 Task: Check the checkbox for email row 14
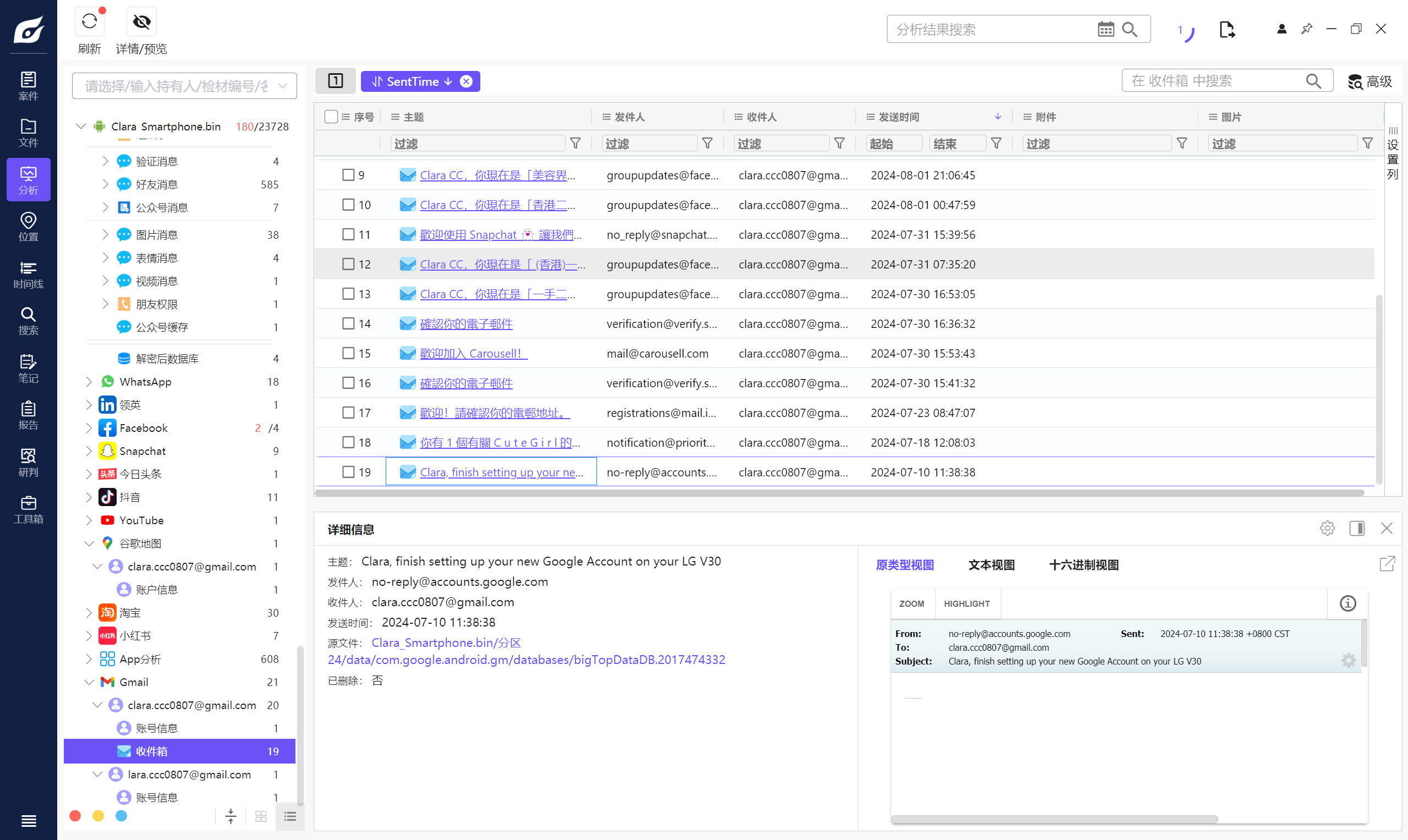coord(348,324)
